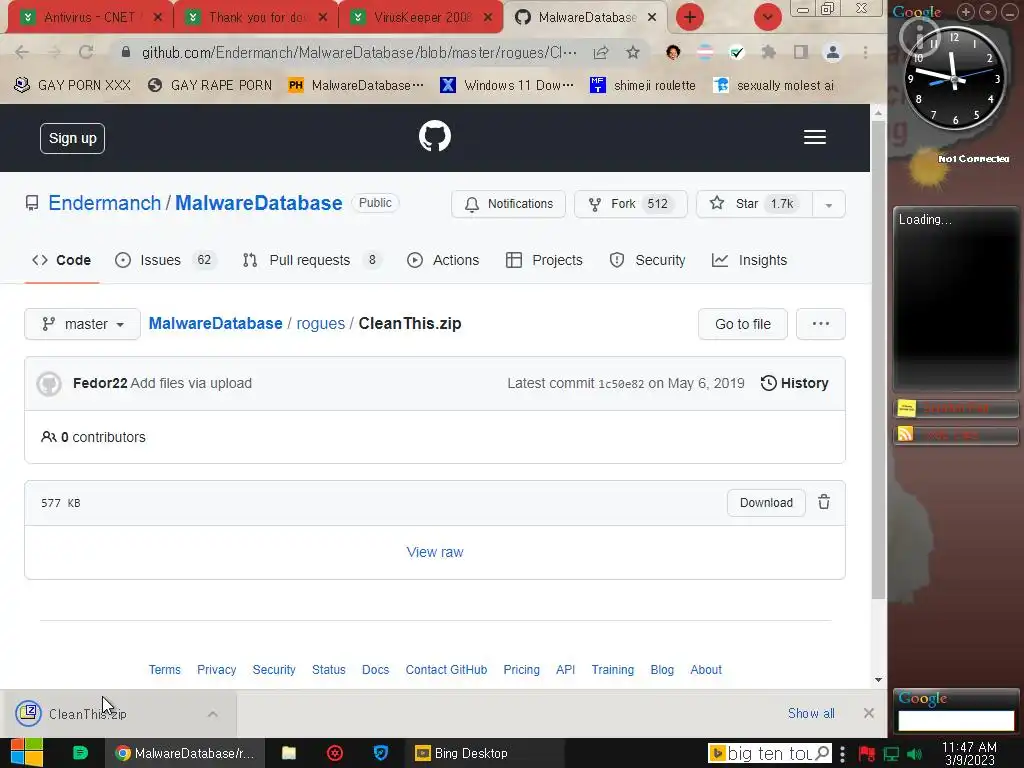The width and height of the screenshot is (1024, 768).
Task: Open the Extensions puzzle-piece icon
Action: (x=769, y=52)
